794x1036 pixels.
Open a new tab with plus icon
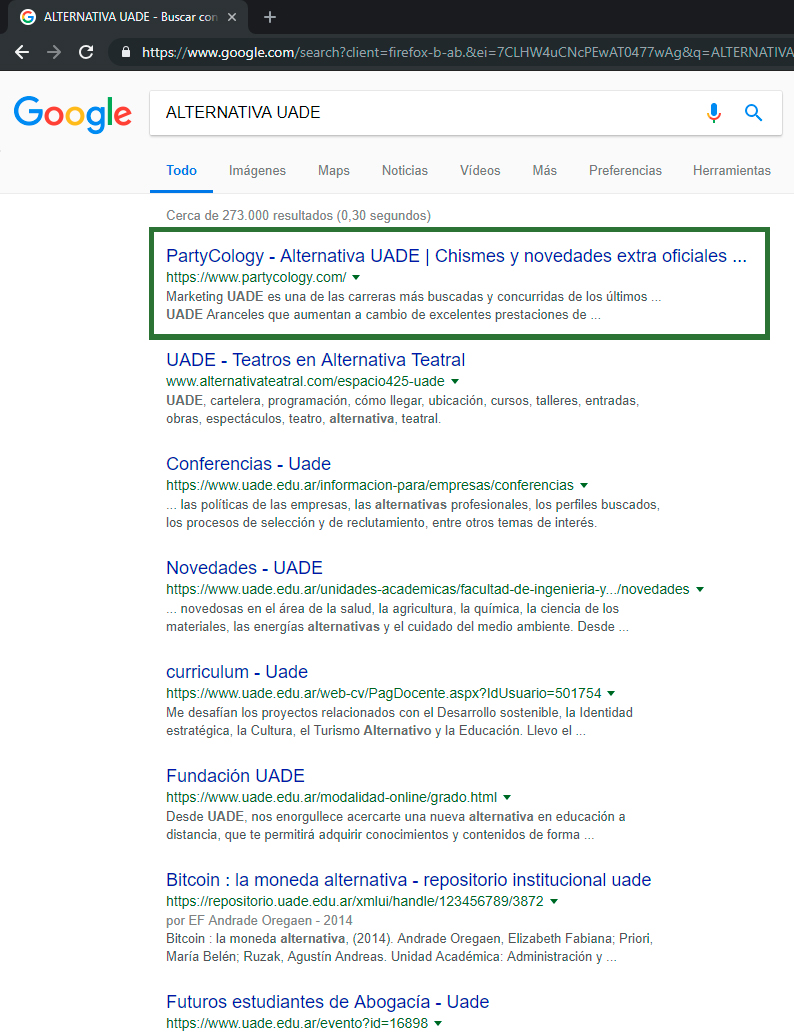(270, 17)
